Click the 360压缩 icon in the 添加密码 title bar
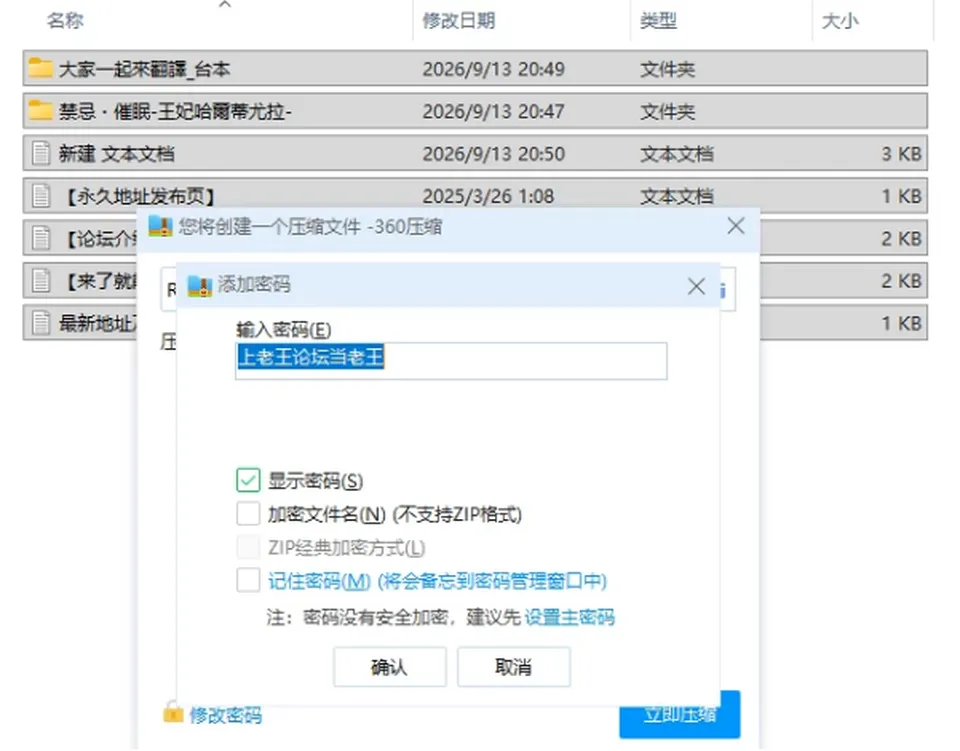 (200, 285)
